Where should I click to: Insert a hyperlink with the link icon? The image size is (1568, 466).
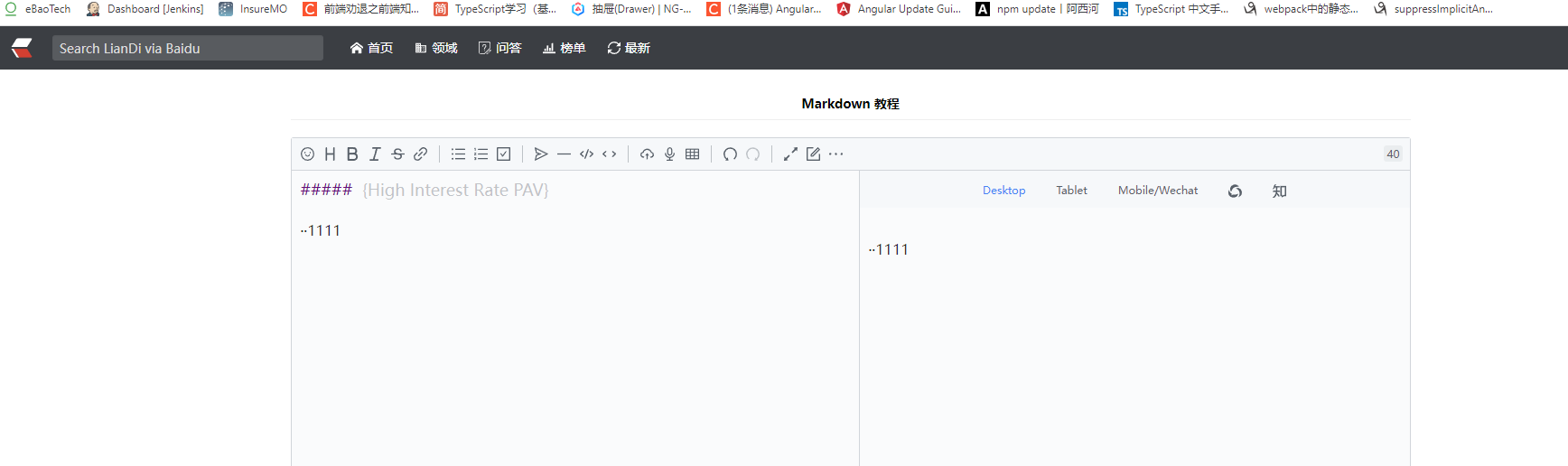pyautogui.click(x=420, y=154)
